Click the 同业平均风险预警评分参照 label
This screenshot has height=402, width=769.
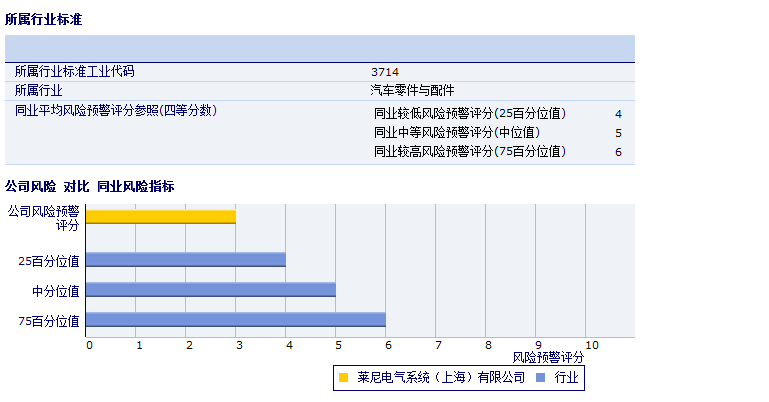(x=116, y=110)
